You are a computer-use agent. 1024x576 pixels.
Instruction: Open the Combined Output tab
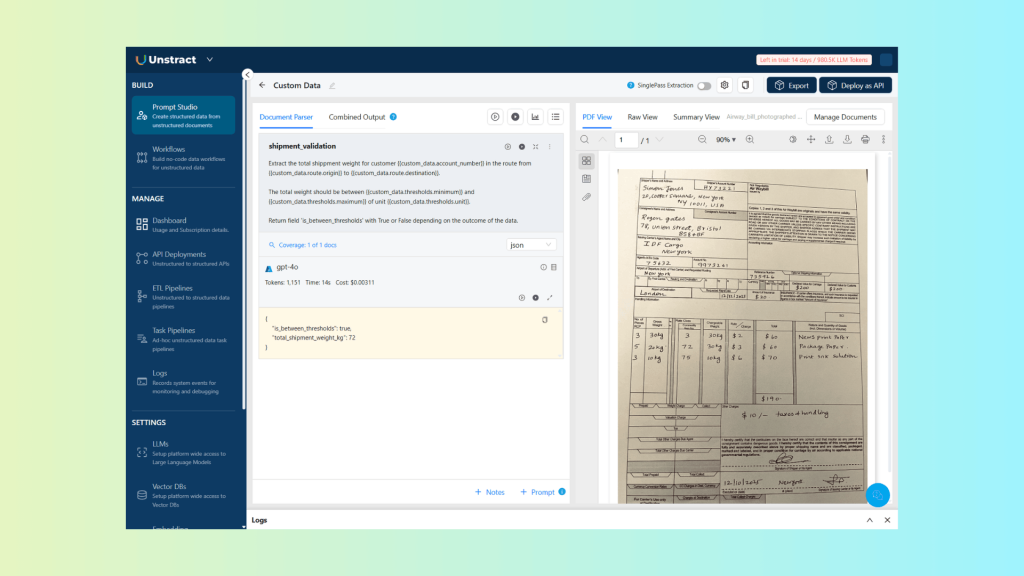pyautogui.click(x=352, y=117)
